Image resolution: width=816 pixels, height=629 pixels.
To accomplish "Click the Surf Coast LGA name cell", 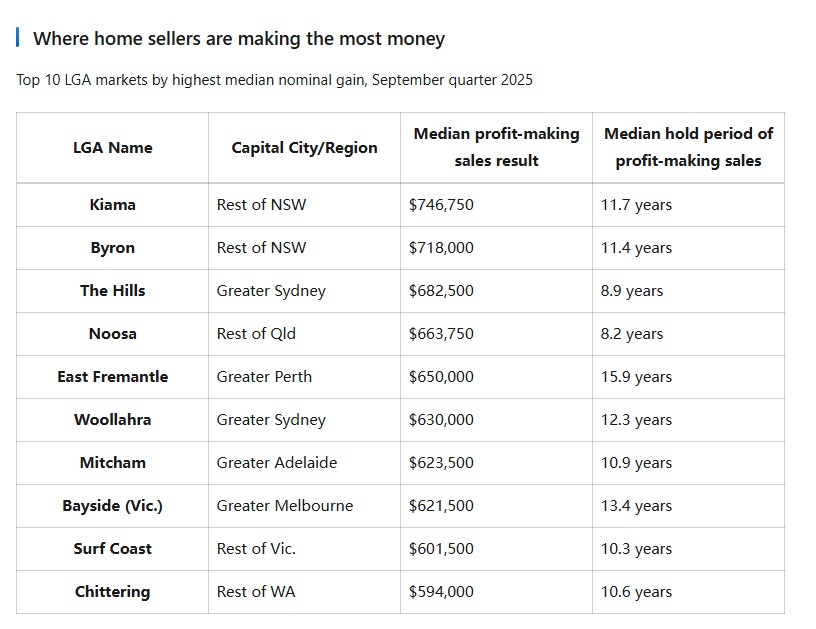I will point(113,549).
